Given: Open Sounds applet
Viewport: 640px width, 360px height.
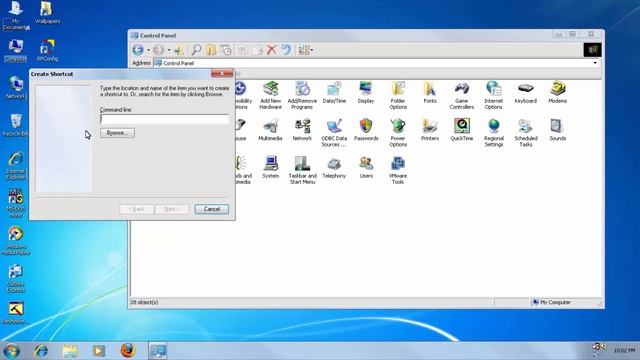Looking at the screenshot, I should [558, 130].
